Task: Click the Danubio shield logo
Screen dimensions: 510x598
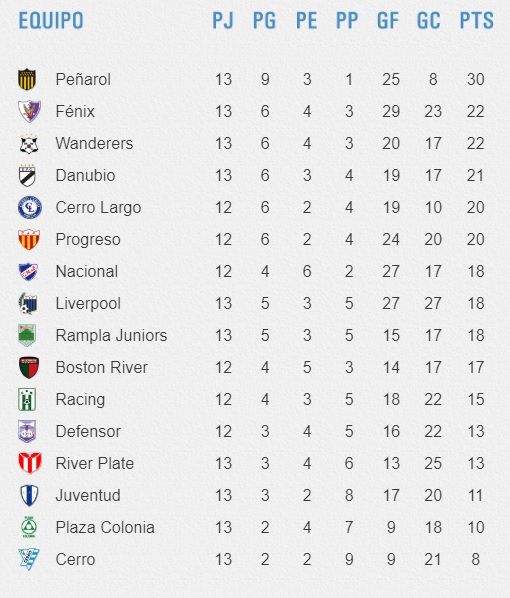Action: click(x=27, y=175)
